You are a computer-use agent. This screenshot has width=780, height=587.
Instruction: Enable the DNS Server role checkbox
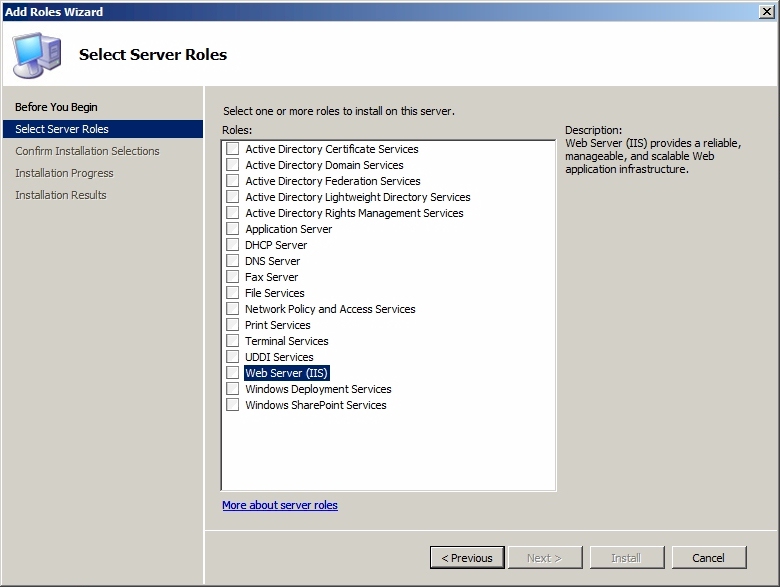[x=232, y=261]
